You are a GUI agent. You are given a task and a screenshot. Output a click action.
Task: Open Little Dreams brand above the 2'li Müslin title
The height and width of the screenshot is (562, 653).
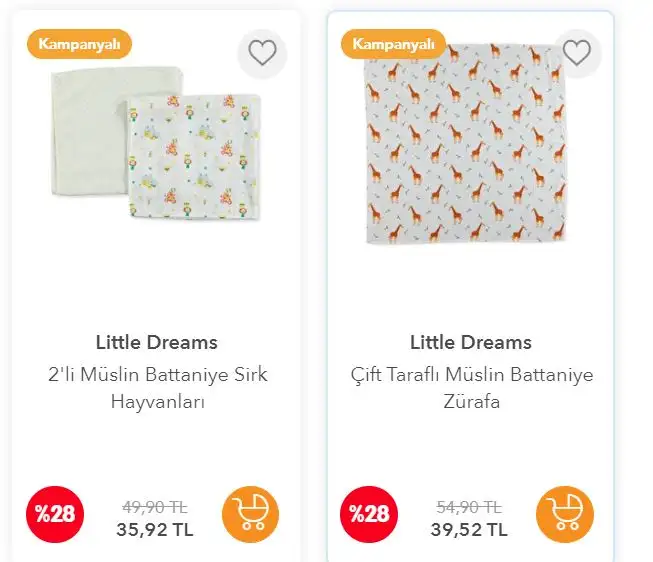tap(156, 342)
